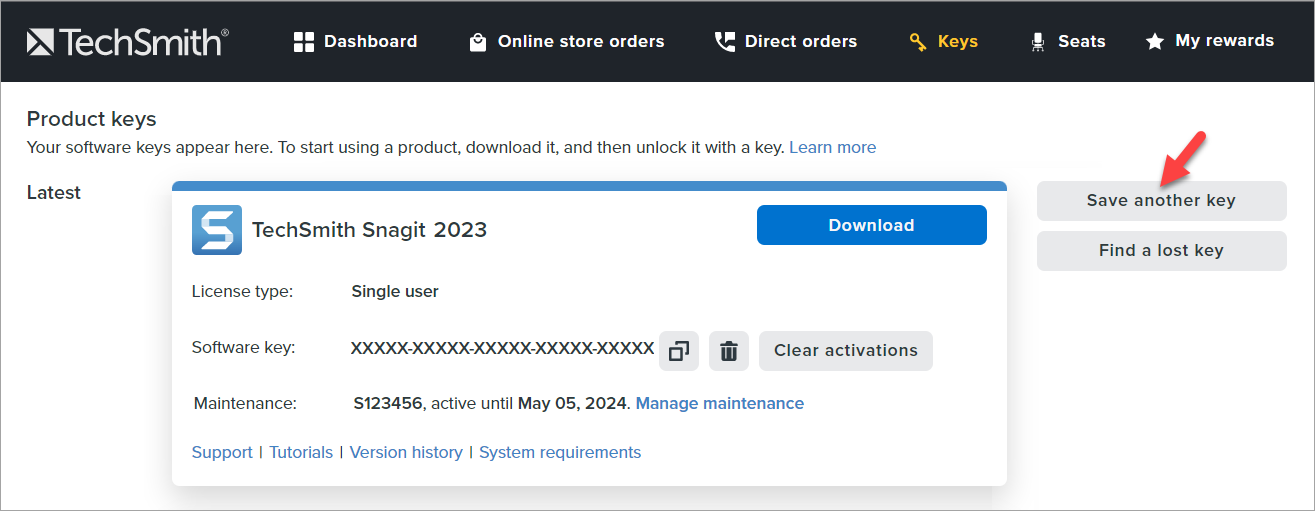Go to the Seats page
The width and height of the screenshot is (1315, 512).
point(1081,42)
